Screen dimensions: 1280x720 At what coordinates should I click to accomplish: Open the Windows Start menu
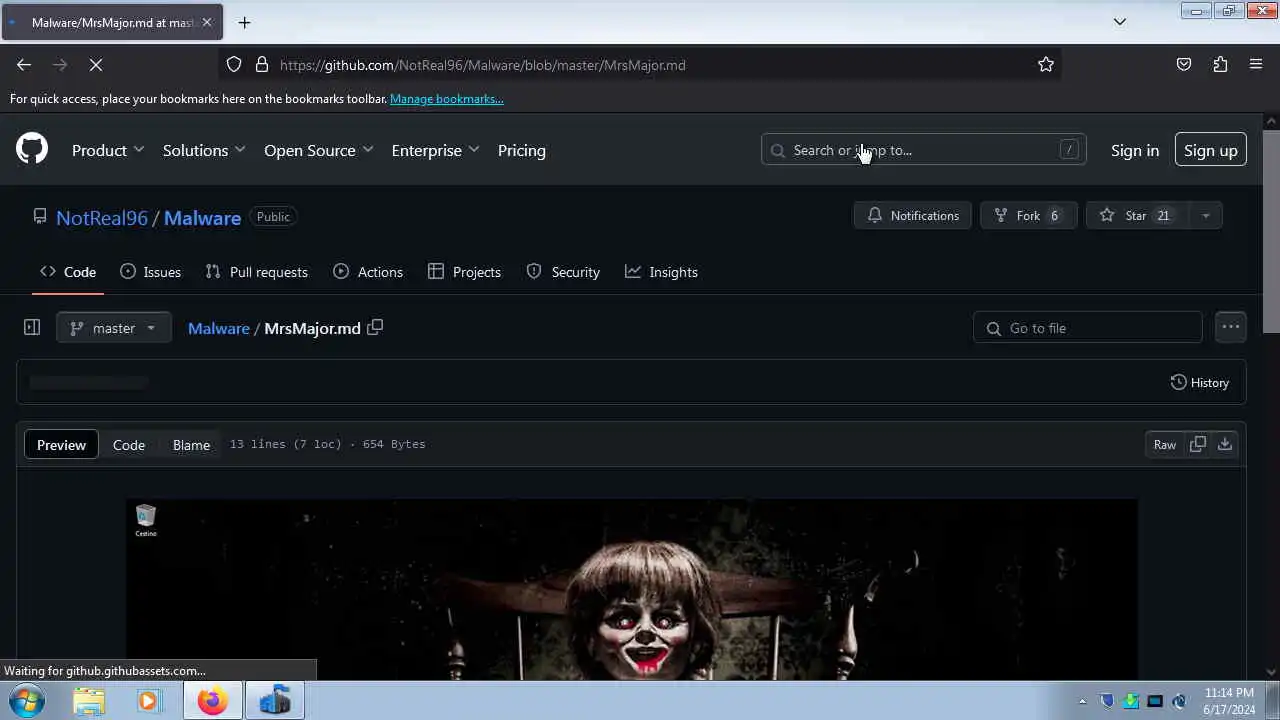click(x=26, y=701)
